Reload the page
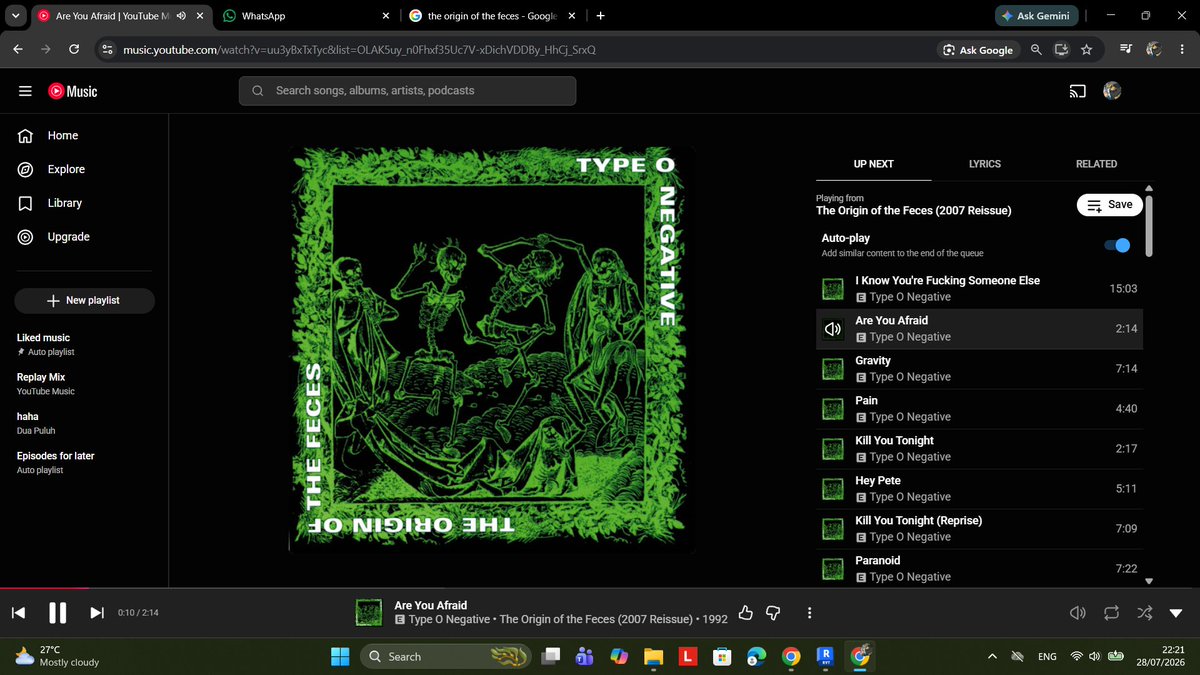The width and height of the screenshot is (1200, 675). click(74, 50)
